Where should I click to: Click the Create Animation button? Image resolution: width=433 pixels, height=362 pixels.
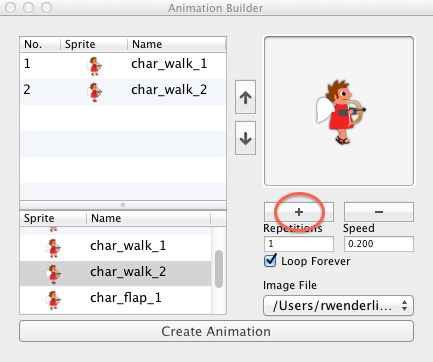(x=216, y=331)
